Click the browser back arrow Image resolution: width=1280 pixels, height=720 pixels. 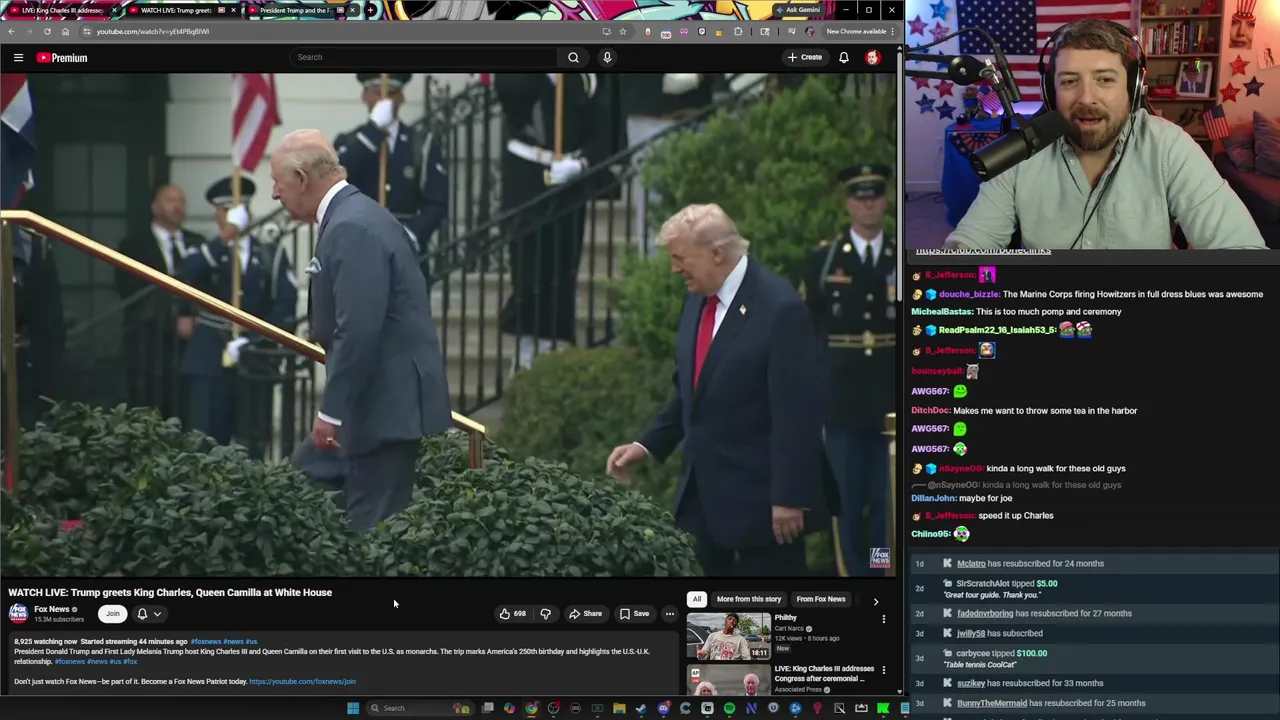[x=11, y=31]
